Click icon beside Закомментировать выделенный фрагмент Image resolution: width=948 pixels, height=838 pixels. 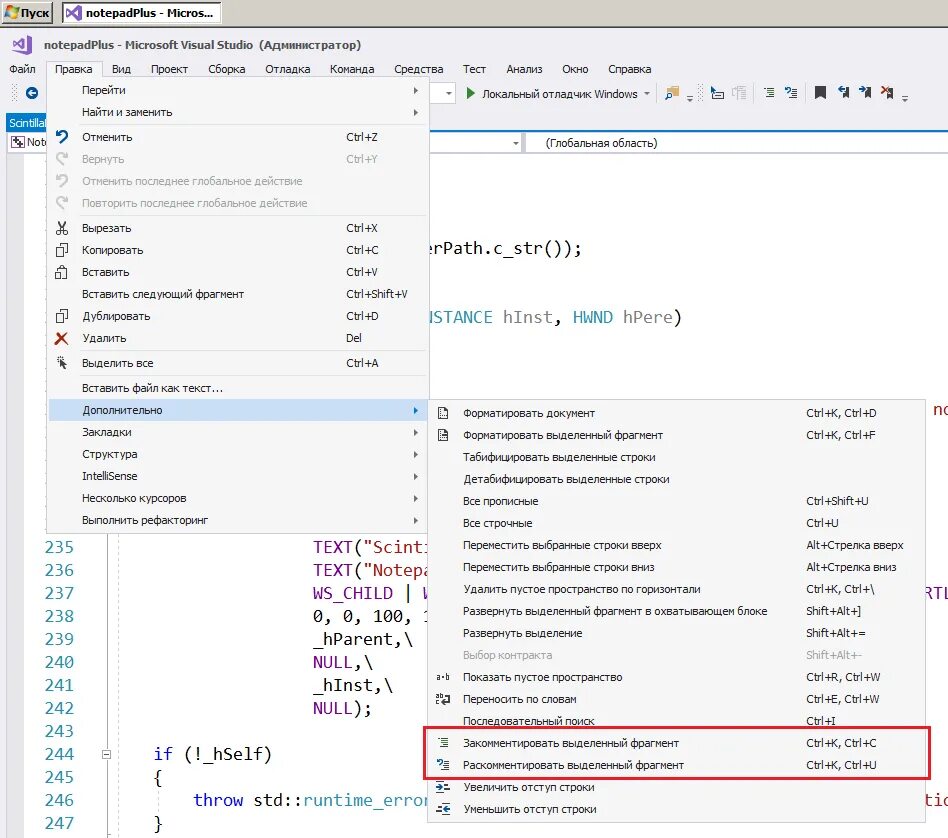(x=443, y=742)
